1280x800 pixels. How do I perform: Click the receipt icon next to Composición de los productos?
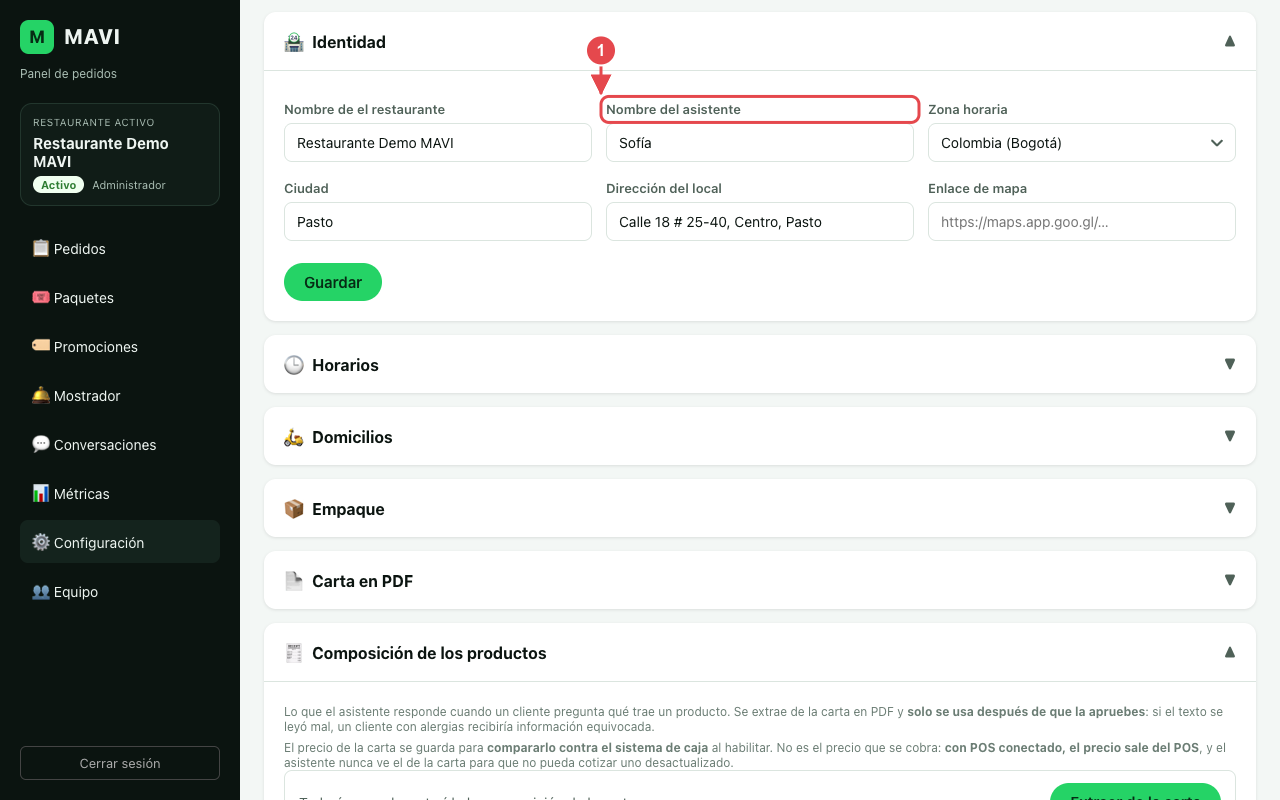click(x=294, y=653)
